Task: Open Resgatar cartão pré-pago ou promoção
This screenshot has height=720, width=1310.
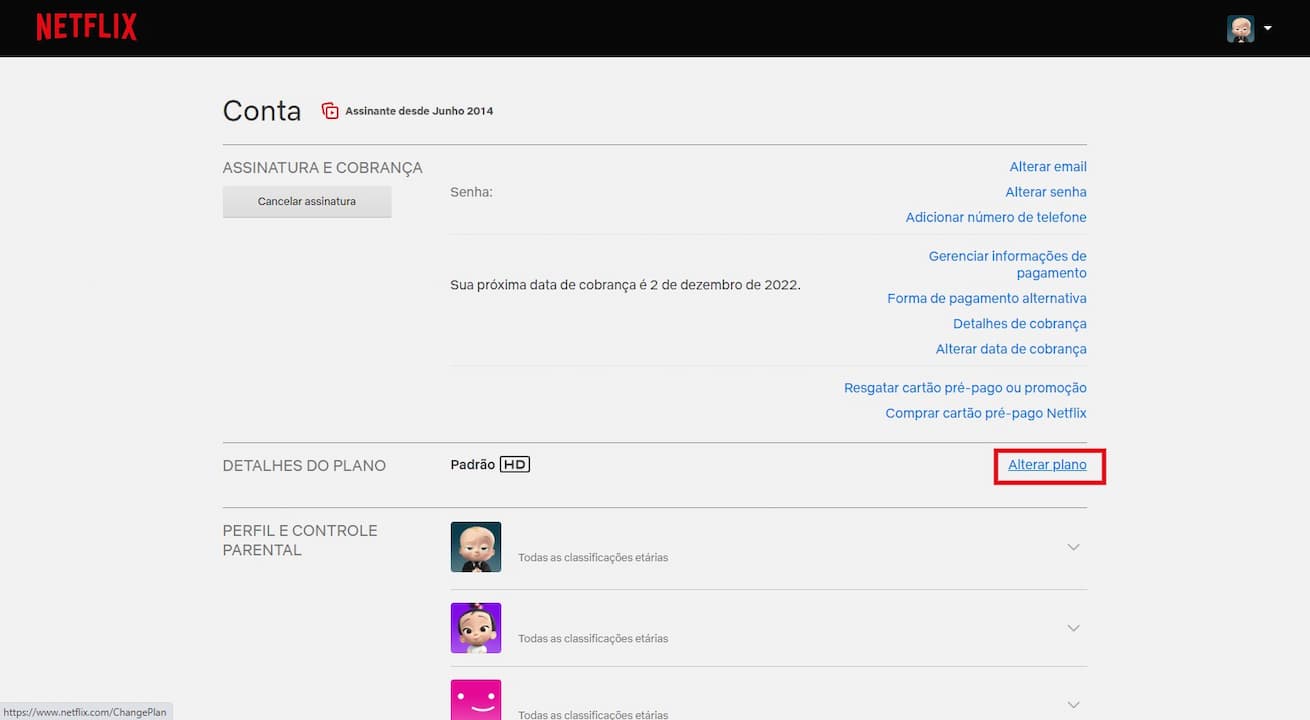Action: pyautogui.click(x=965, y=388)
